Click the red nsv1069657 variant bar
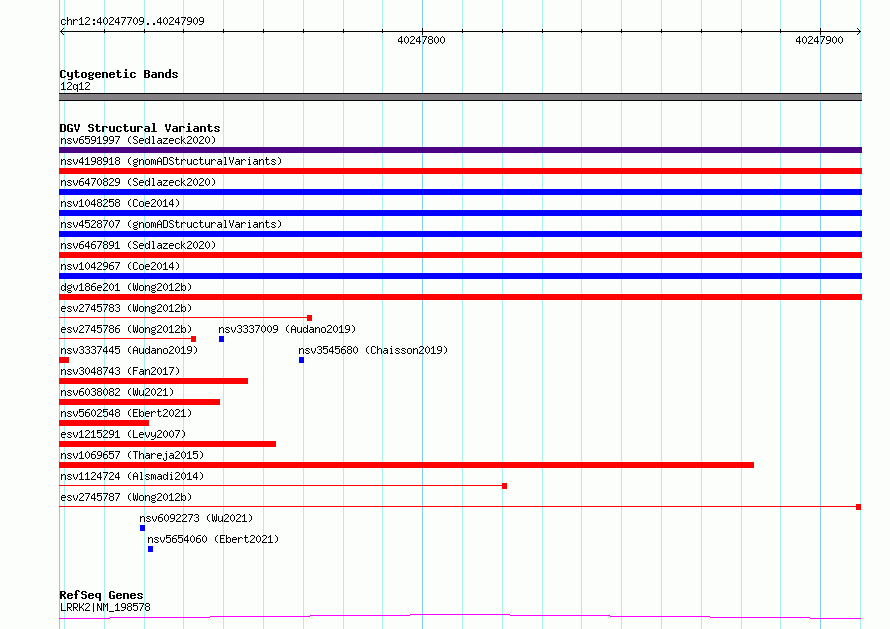 click(406, 465)
